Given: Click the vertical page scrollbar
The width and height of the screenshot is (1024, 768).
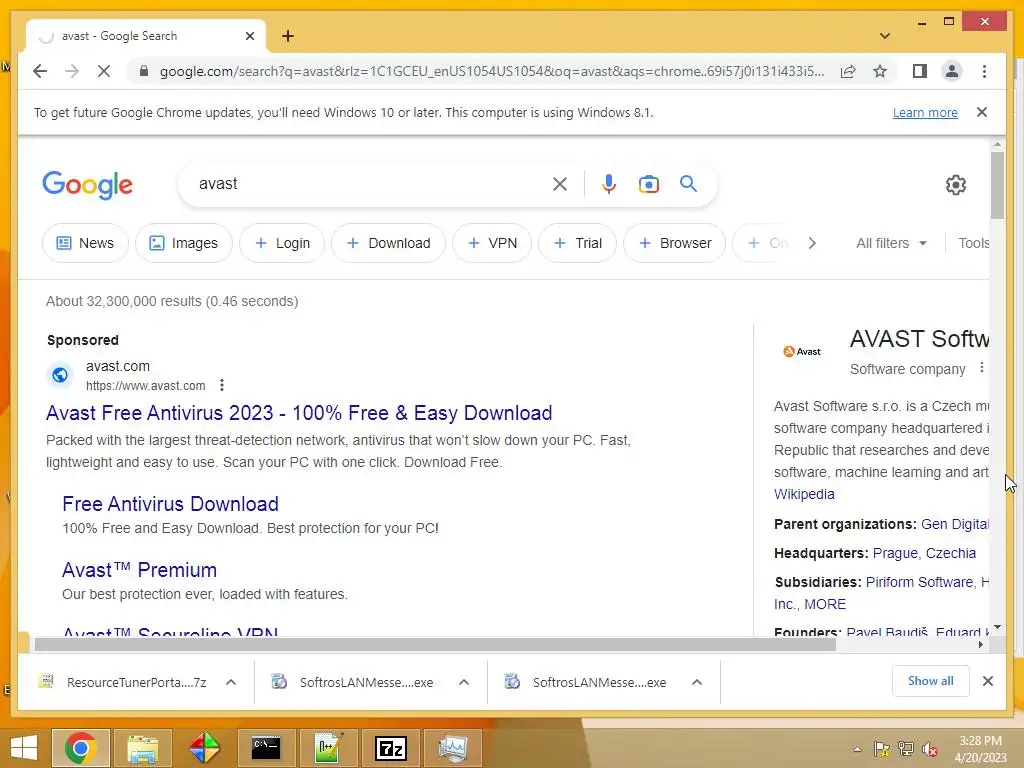Looking at the screenshot, I should pyautogui.click(x=997, y=185).
